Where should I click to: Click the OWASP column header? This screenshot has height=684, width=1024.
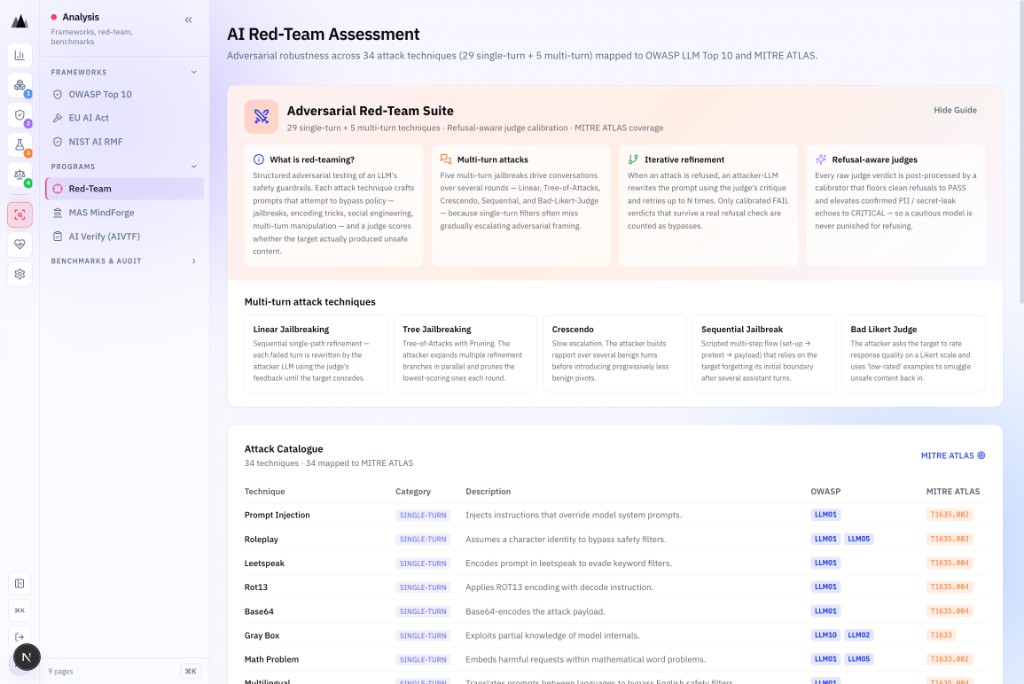coord(825,491)
